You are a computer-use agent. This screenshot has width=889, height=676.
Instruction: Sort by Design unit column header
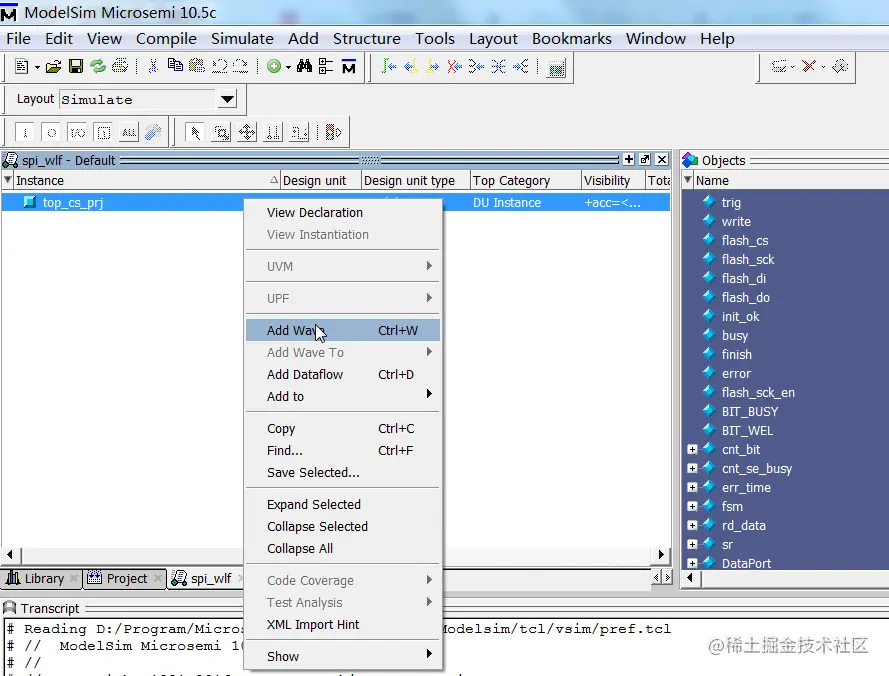coord(321,180)
